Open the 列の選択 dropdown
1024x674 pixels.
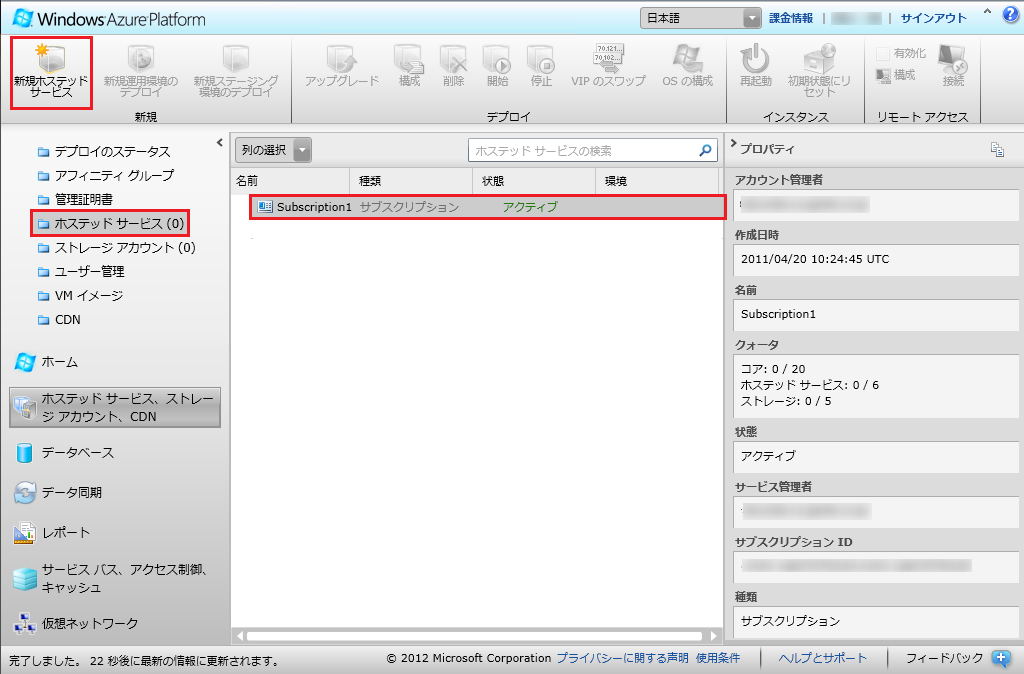(273, 150)
